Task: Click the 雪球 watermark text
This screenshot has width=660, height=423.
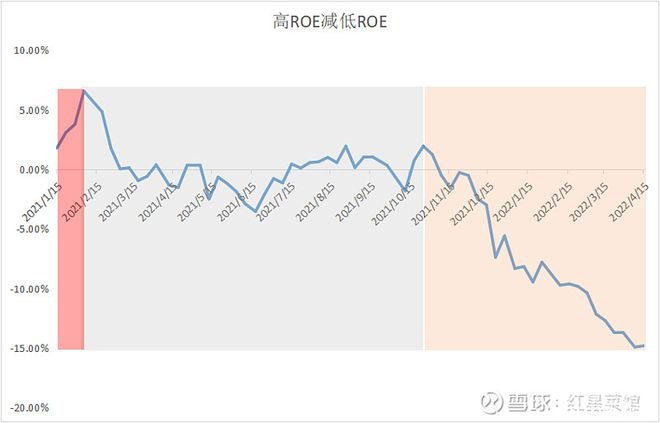Action: [x=529, y=403]
